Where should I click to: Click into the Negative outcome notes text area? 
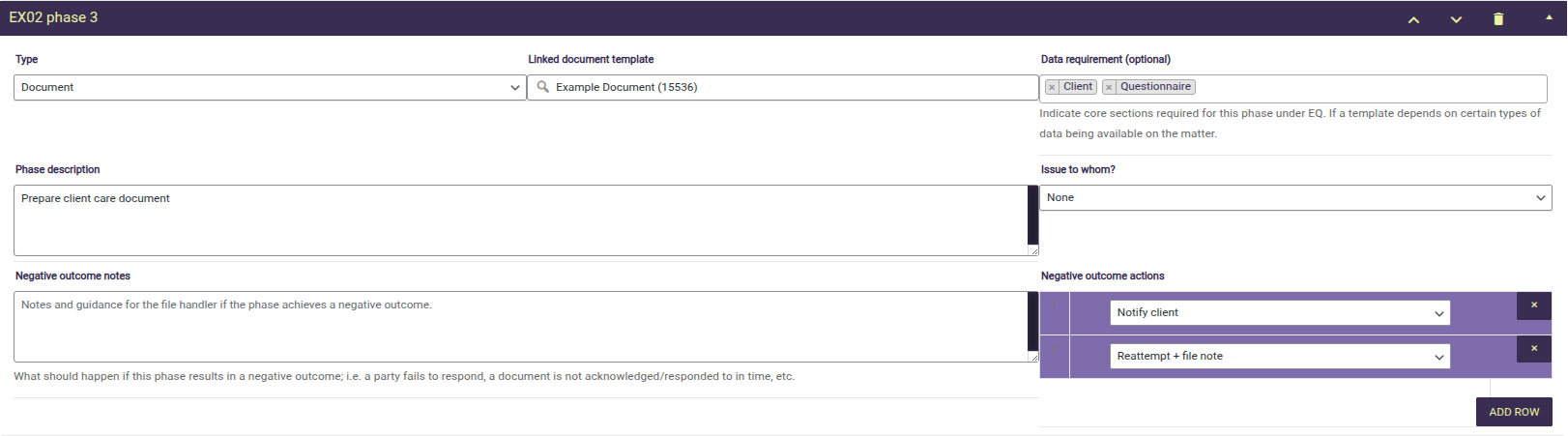pyautogui.click(x=520, y=327)
